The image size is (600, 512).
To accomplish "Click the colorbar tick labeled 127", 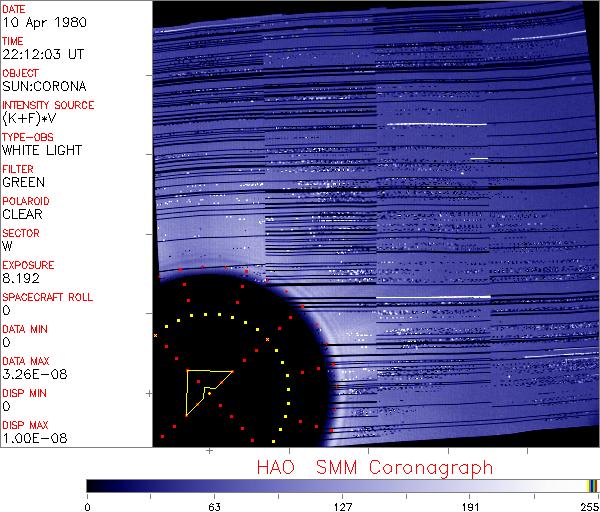I will [x=342, y=506].
